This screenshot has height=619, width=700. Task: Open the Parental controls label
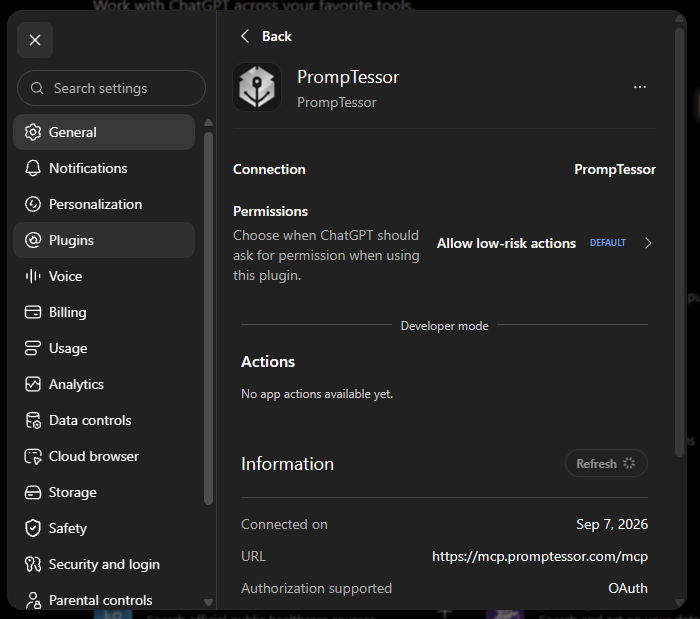click(100, 600)
